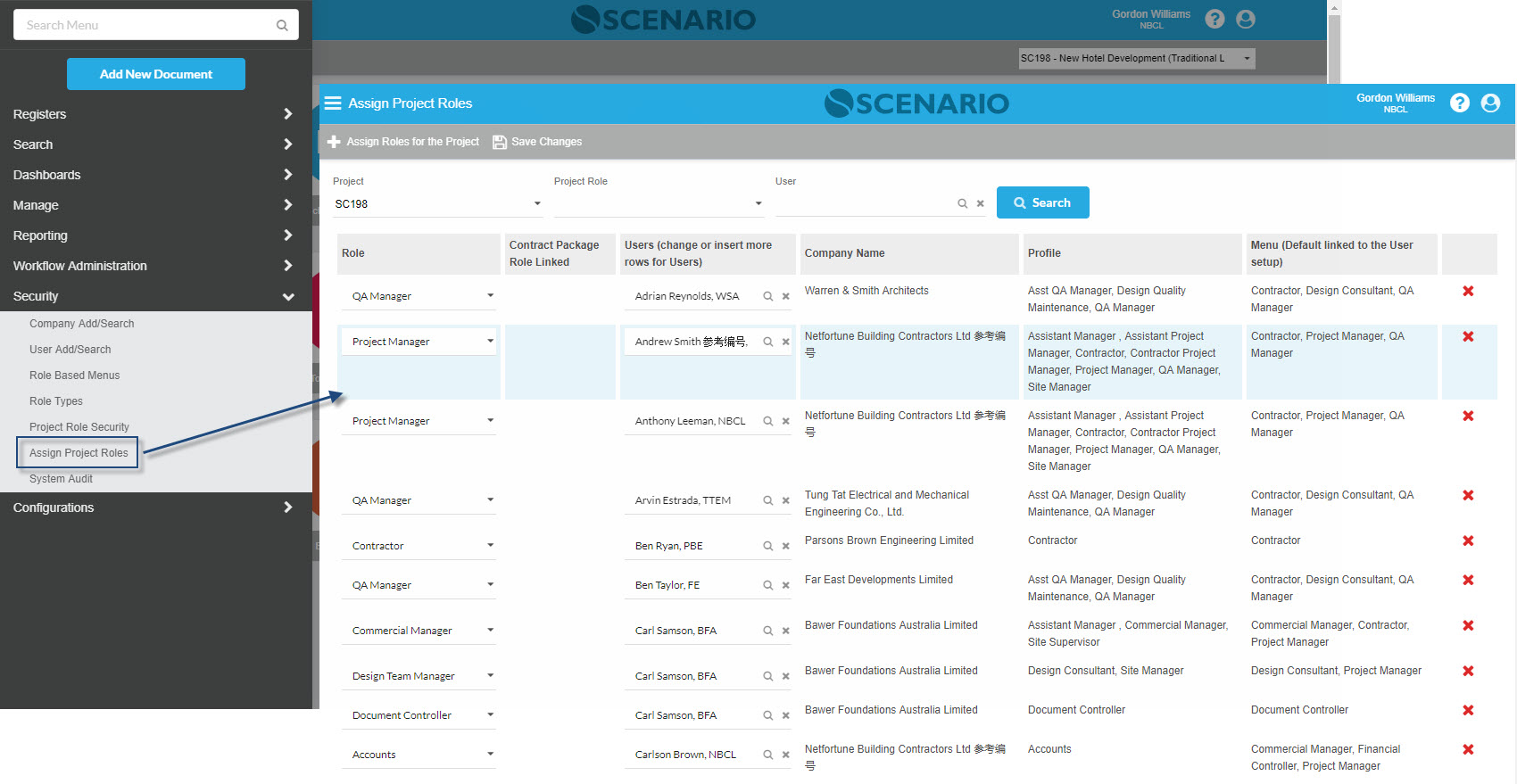Open the user account icon in blue header
1517x784 pixels.
point(1489,103)
